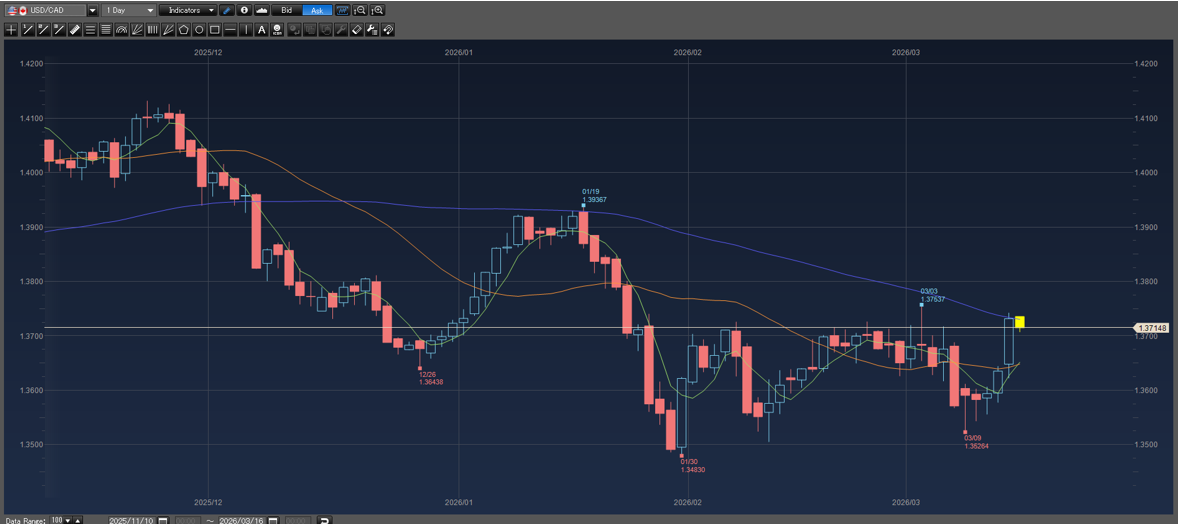This screenshot has width=1178, height=524.
Task: Select the crosshair cursor tool
Action: coord(11,30)
